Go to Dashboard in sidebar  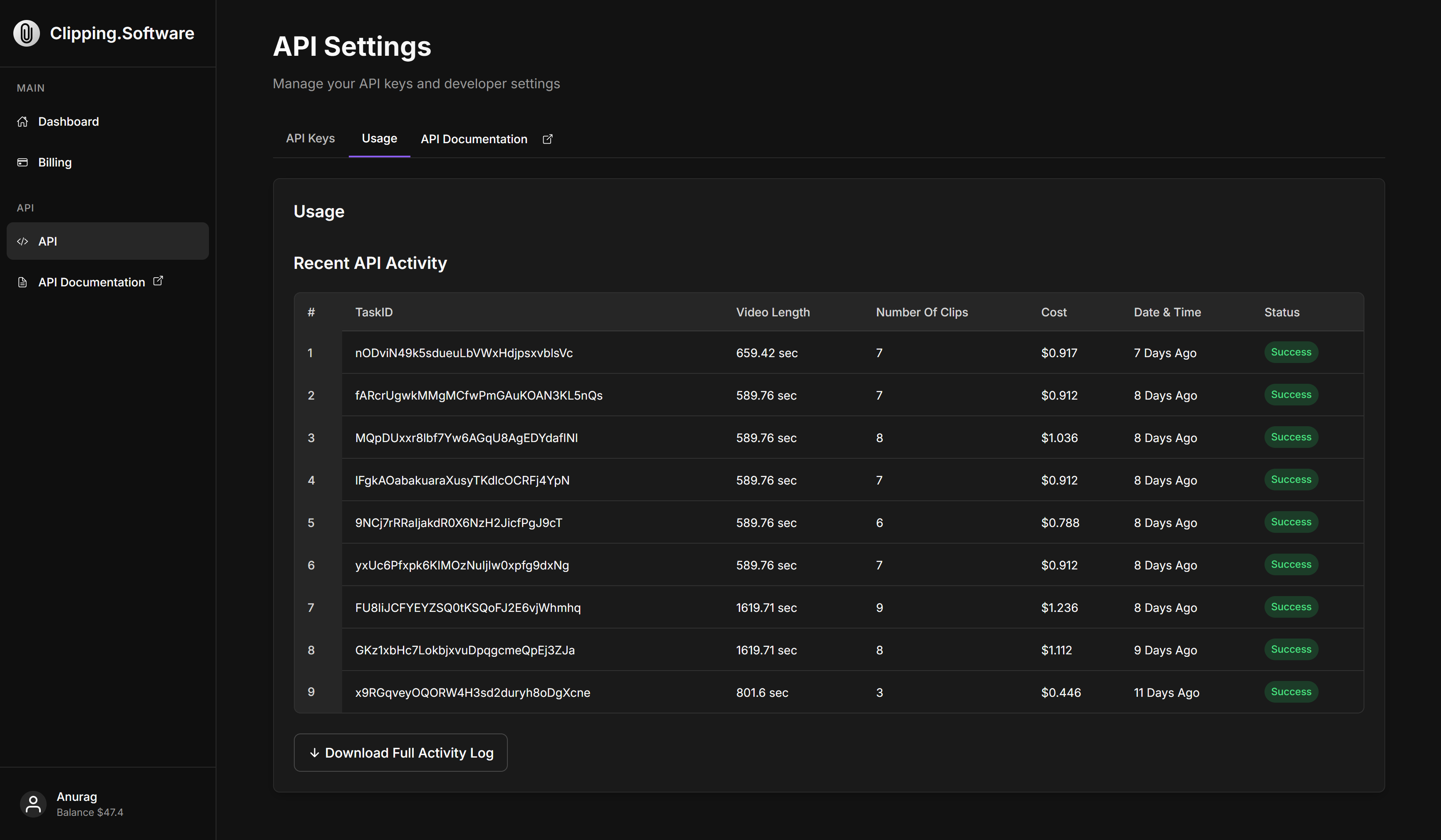(107, 121)
